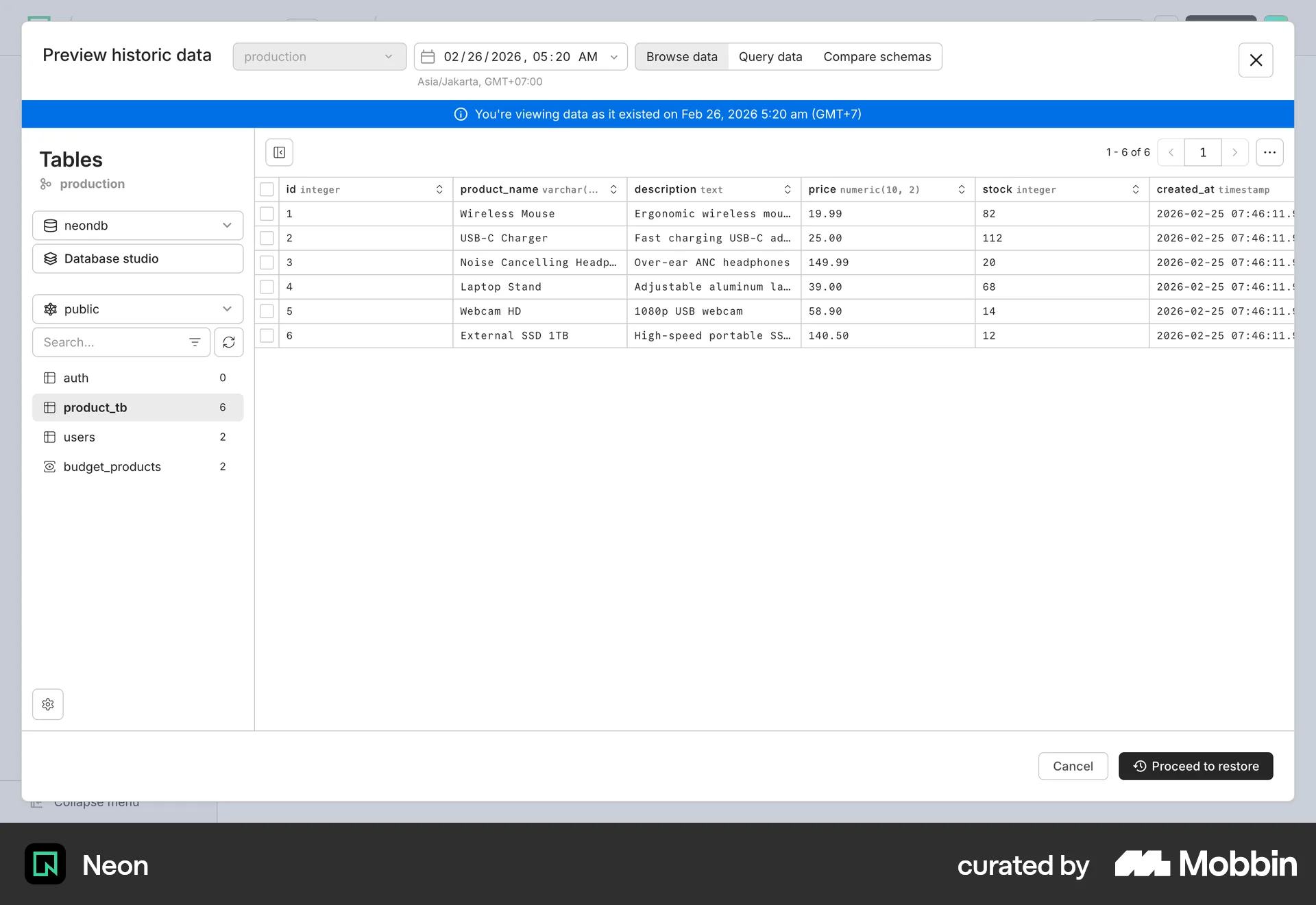1316x905 pixels.
Task: Open the public schema dropdown
Action: tap(138, 309)
